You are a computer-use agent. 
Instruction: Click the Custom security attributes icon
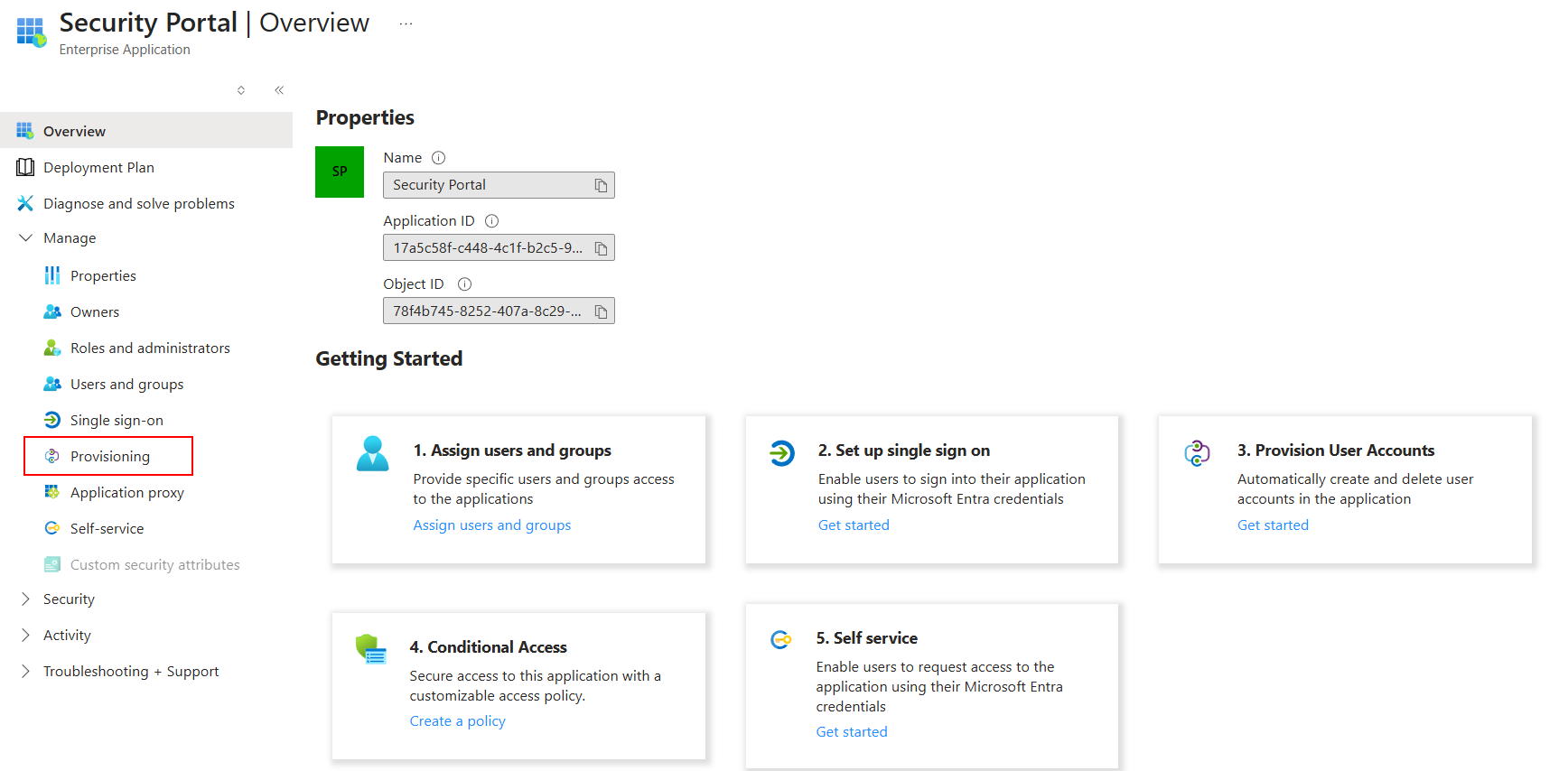[x=52, y=564]
